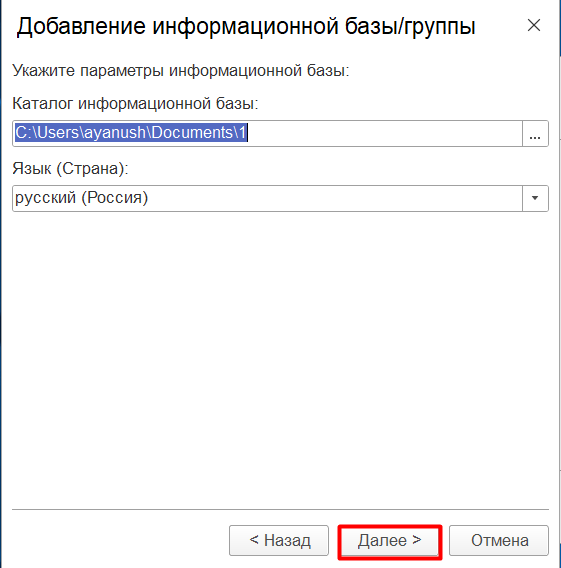Click the separator line above the buttons
The width and height of the screenshot is (561, 568).
(280, 509)
